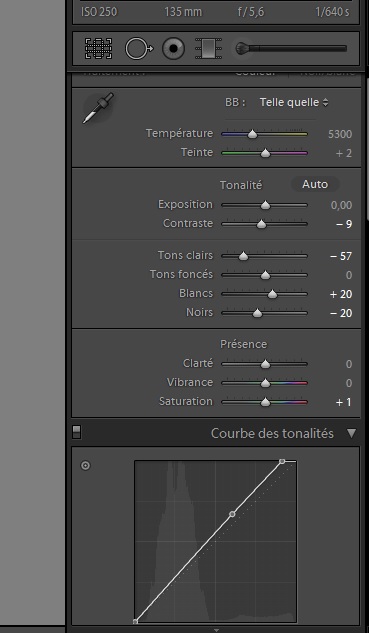369x633 pixels.
Task: Click the Température slider handle
Action: click(252, 134)
